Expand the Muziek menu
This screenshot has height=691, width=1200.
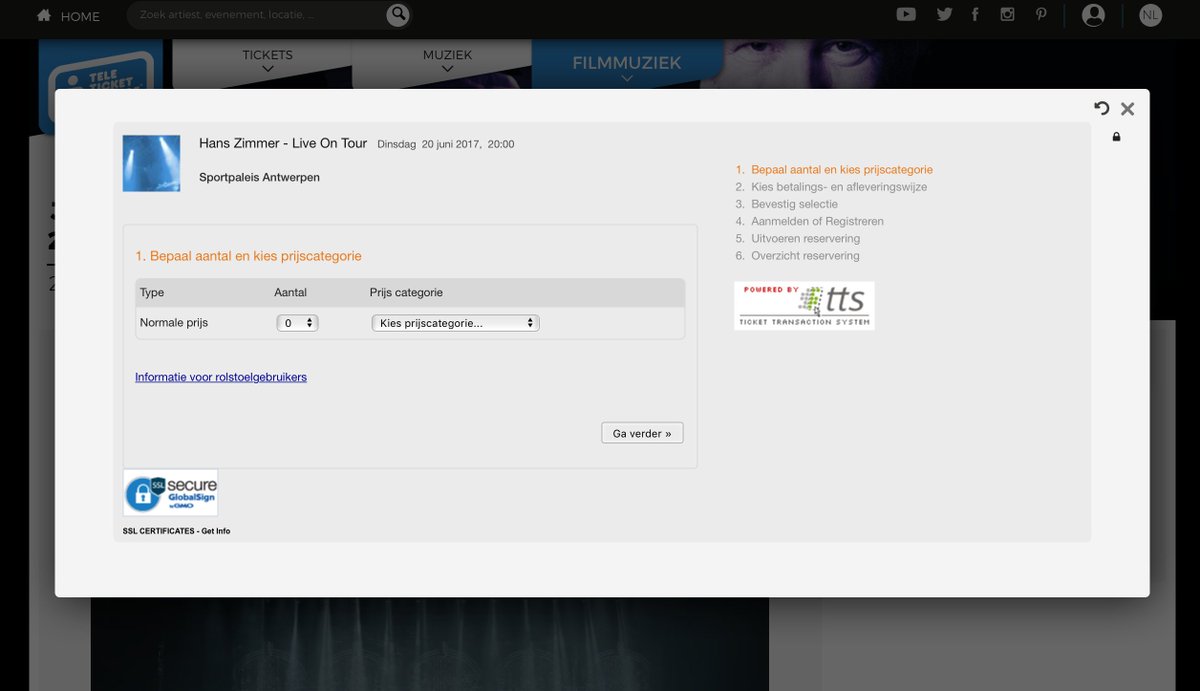coord(447,60)
